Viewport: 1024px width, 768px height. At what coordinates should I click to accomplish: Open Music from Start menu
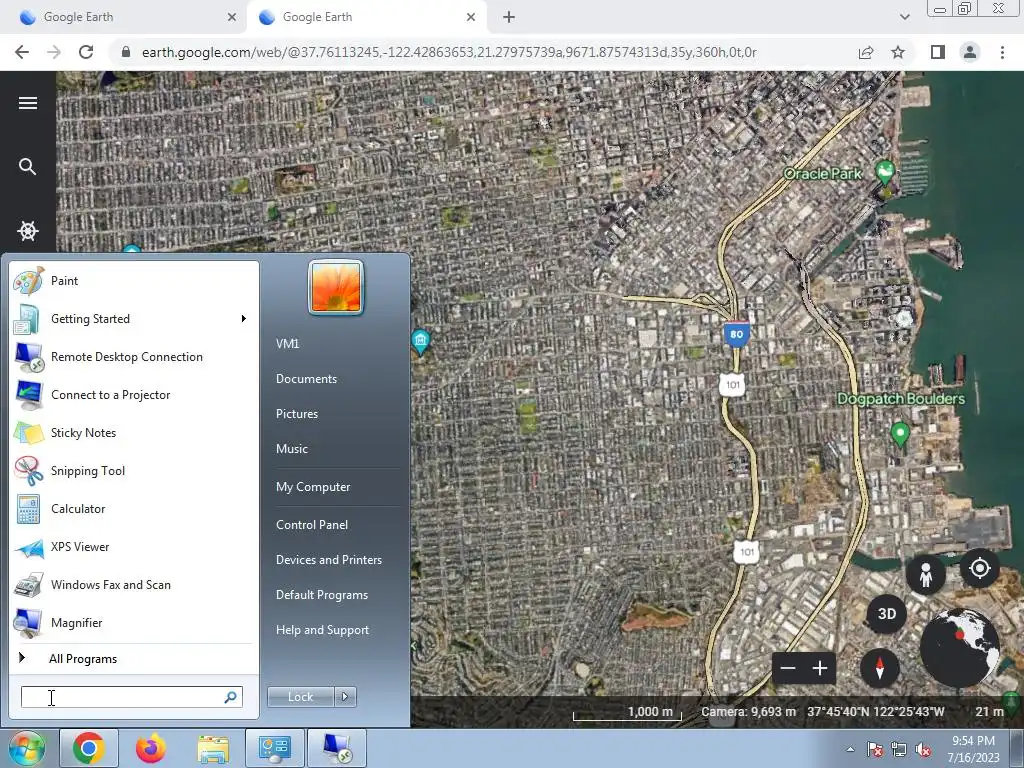[x=292, y=449]
